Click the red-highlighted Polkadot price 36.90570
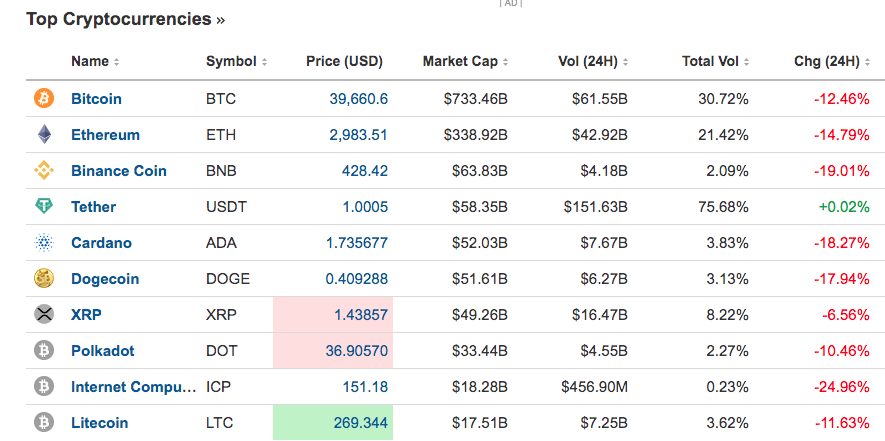885x441 pixels. (x=357, y=351)
